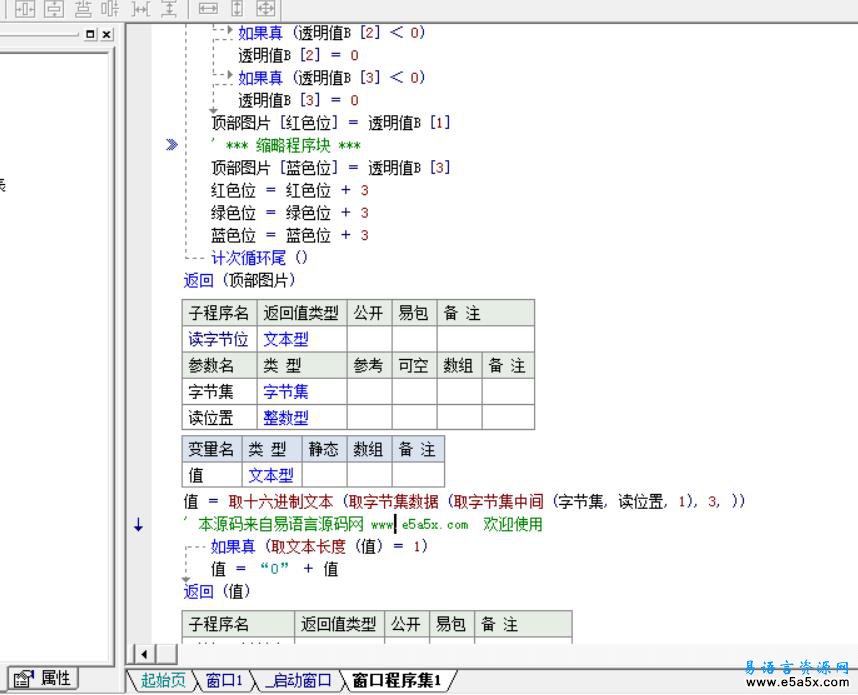
Task: Toggle 易包 cell for subroutine 读字节位
Action: click(414, 339)
